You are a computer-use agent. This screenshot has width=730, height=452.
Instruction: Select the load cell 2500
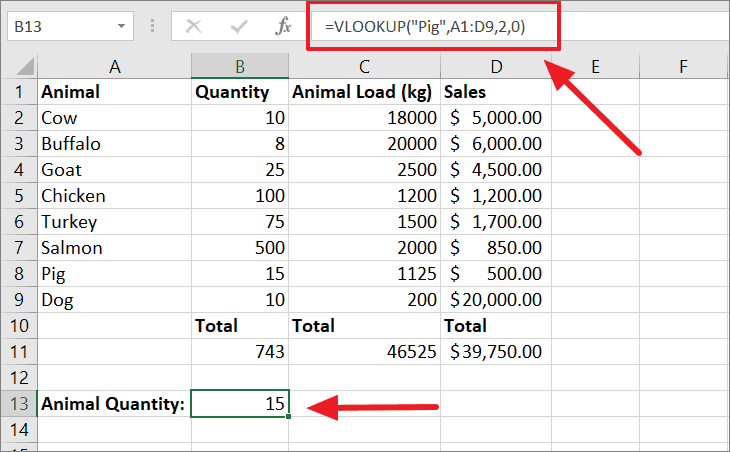pos(365,170)
